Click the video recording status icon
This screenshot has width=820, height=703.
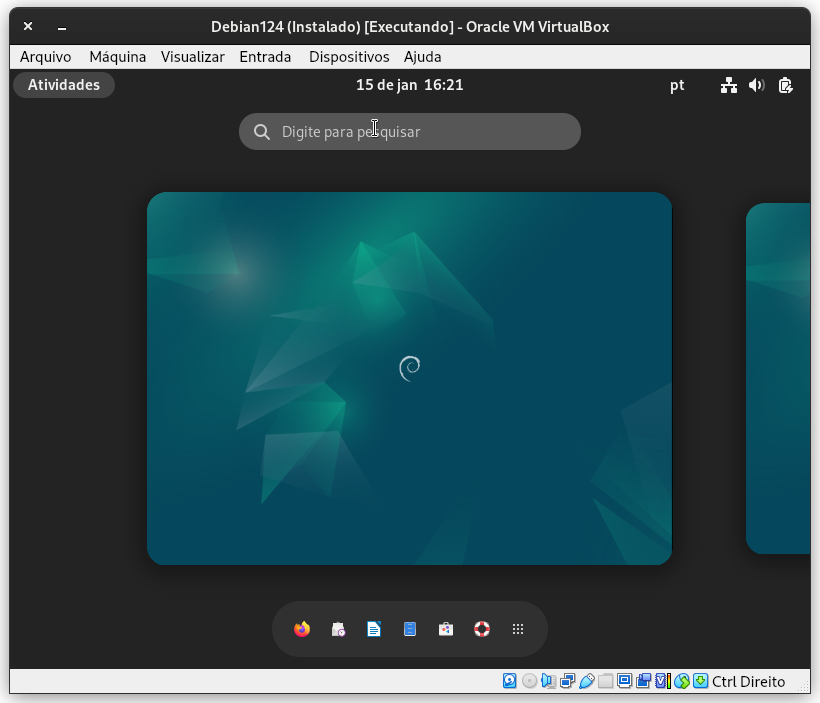coord(644,681)
